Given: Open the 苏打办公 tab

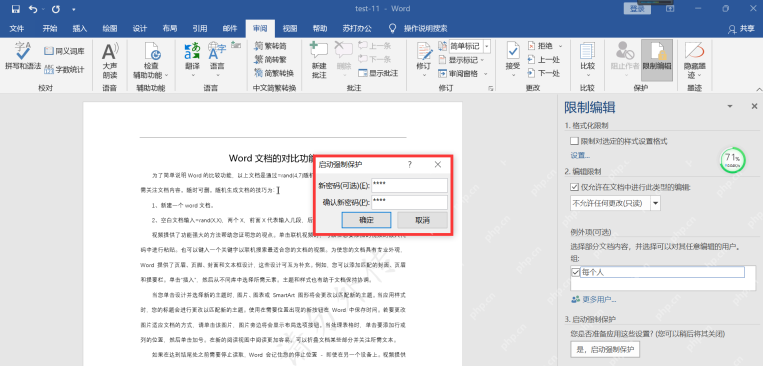Looking at the screenshot, I should pos(357,28).
